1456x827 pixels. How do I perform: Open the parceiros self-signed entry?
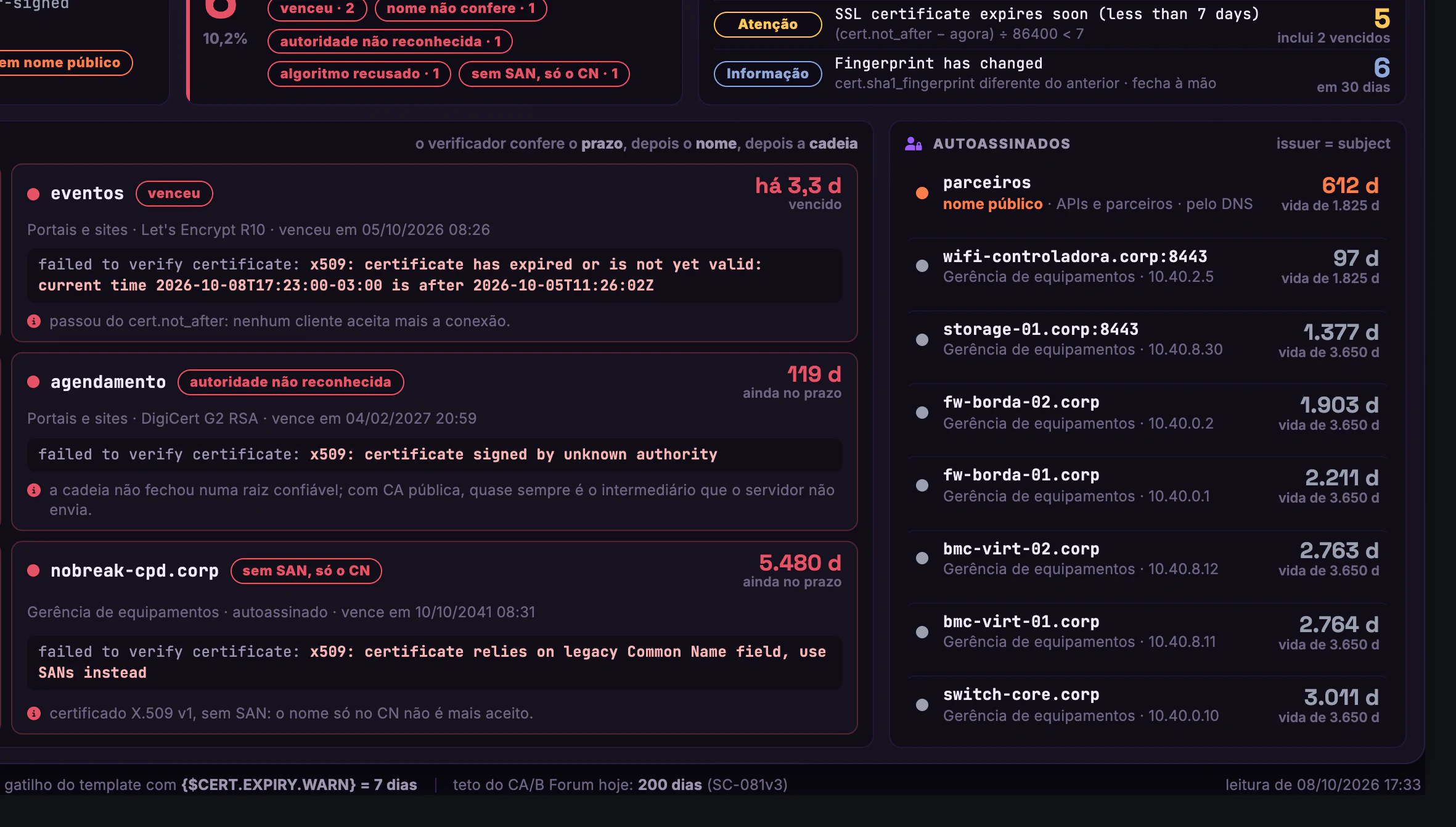coord(1148,193)
